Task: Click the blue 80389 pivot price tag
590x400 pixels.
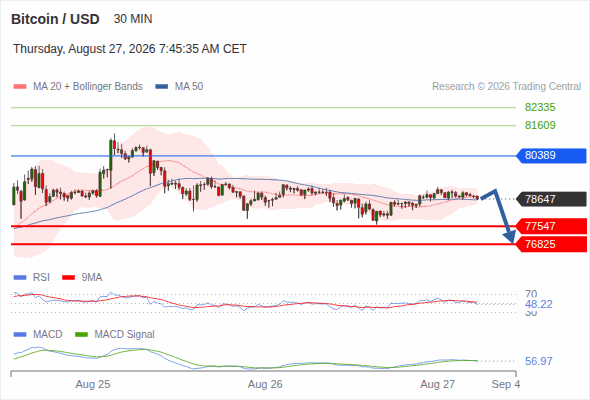Action: (551, 155)
